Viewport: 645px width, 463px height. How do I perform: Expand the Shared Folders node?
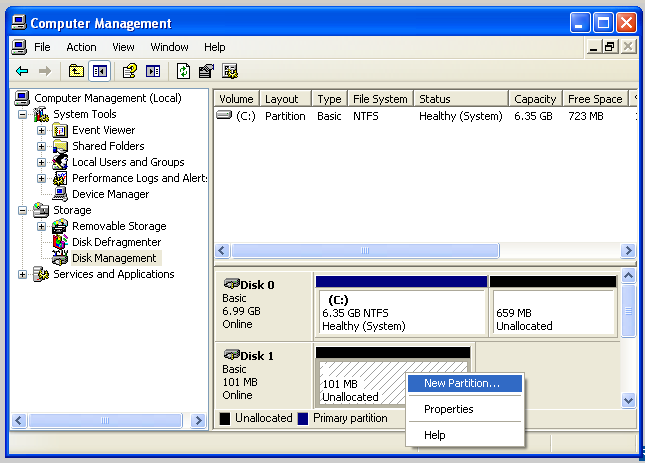click(x=41, y=146)
